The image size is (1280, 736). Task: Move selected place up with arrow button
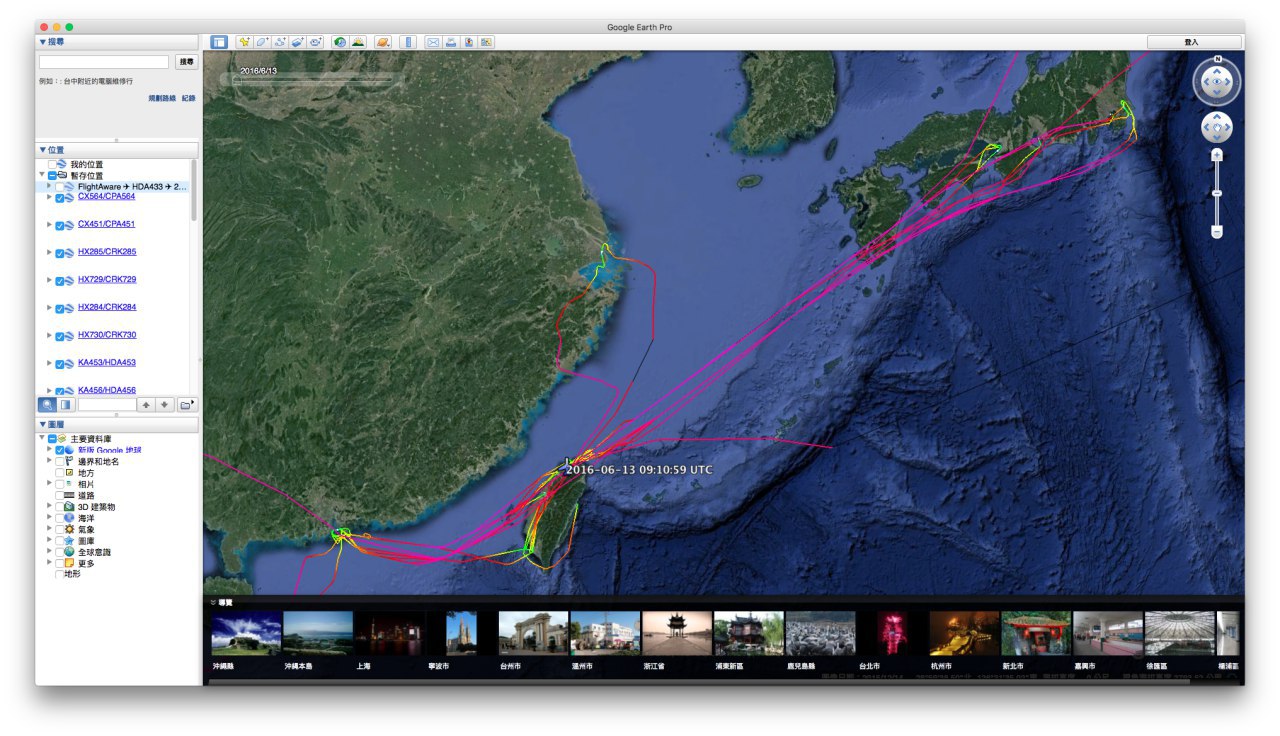point(145,405)
